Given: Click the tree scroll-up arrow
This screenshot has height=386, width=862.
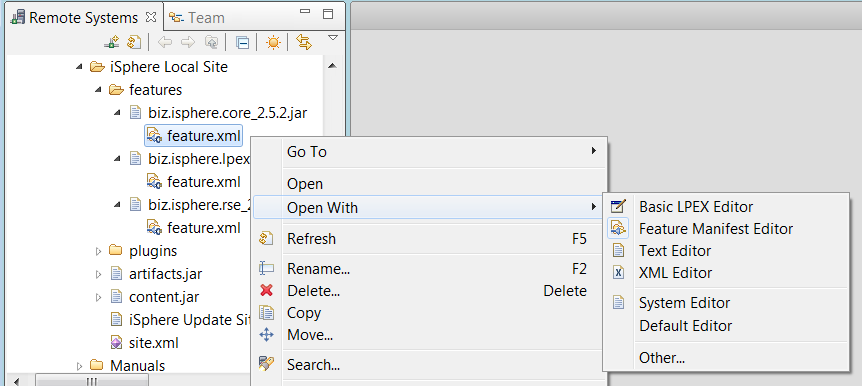Looking at the screenshot, I should pos(331,67).
